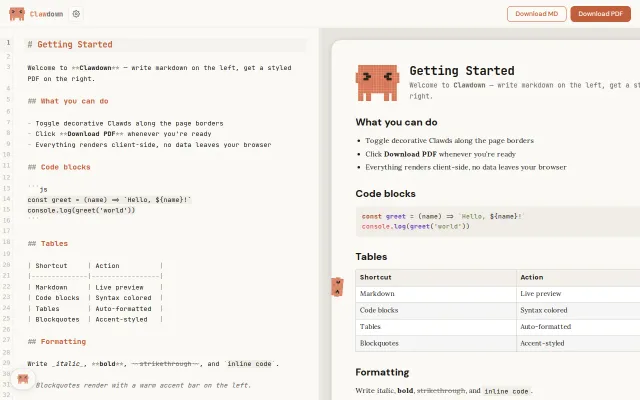
Task: Click the Download PDF button
Action: [600, 14]
